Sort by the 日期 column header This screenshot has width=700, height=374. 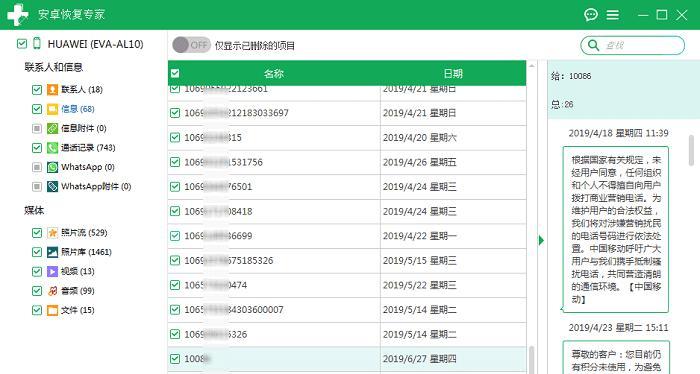[x=453, y=74]
